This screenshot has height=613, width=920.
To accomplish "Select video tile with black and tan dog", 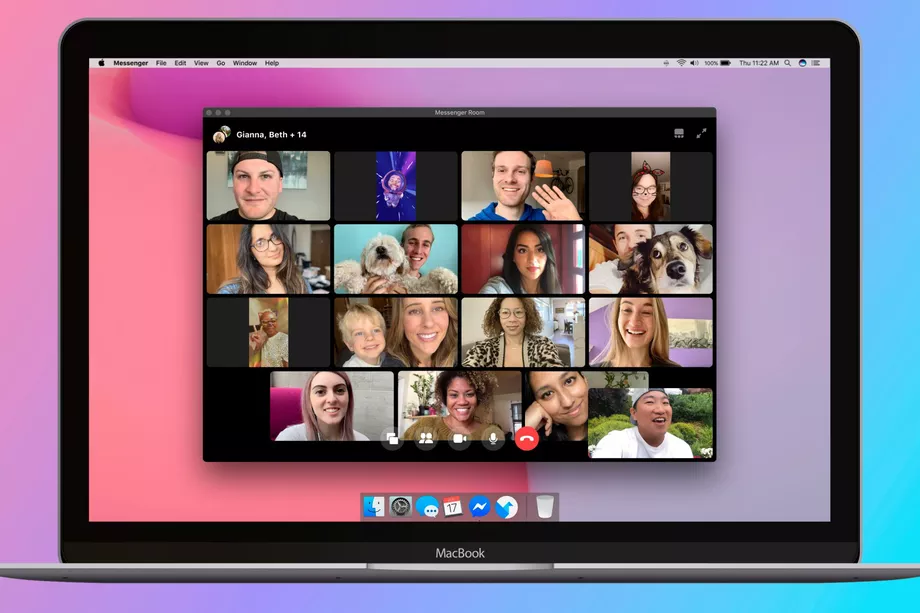I will tap(651, 259).
